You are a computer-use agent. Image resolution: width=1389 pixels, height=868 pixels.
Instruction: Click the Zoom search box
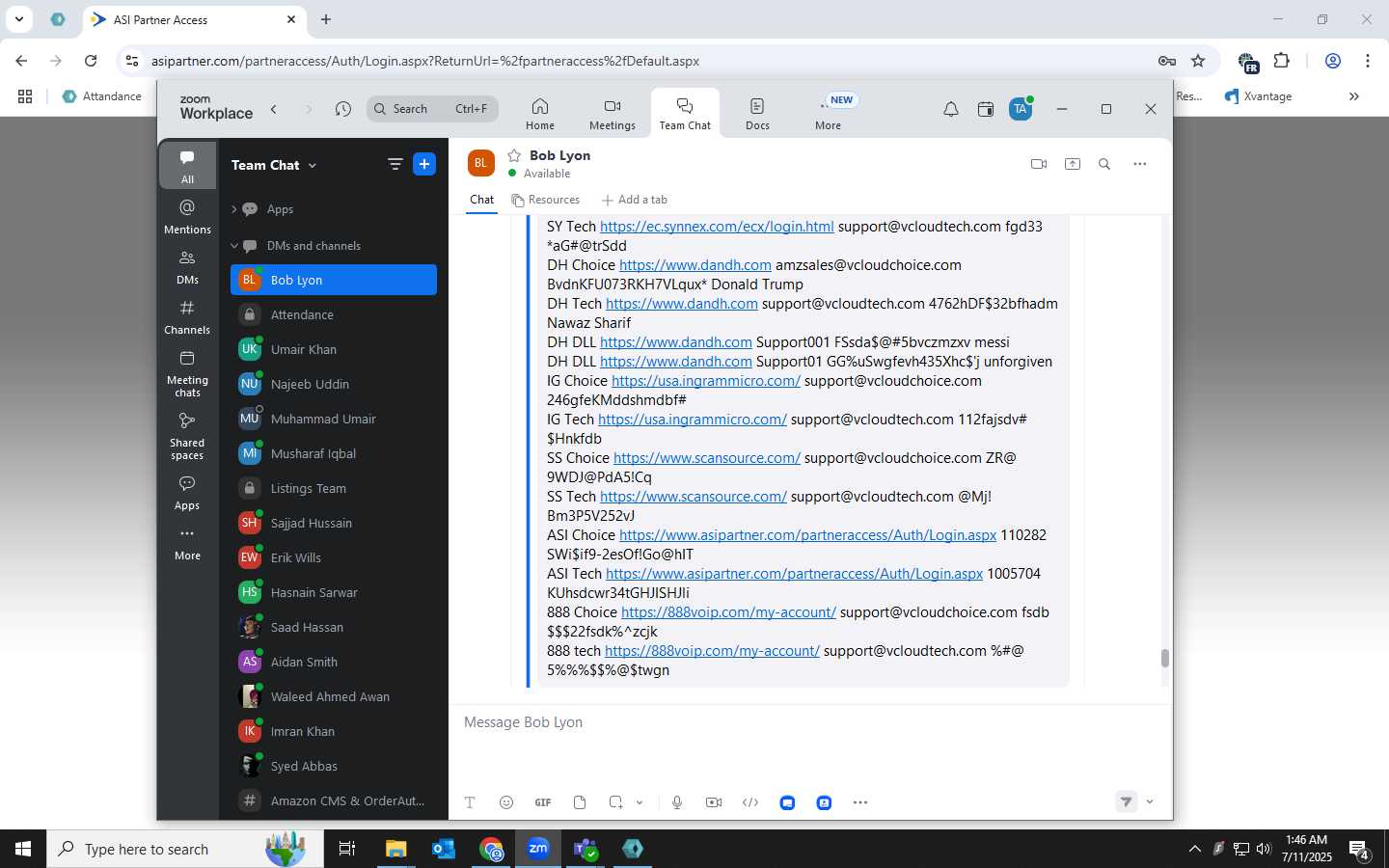(x=432, y=109)
